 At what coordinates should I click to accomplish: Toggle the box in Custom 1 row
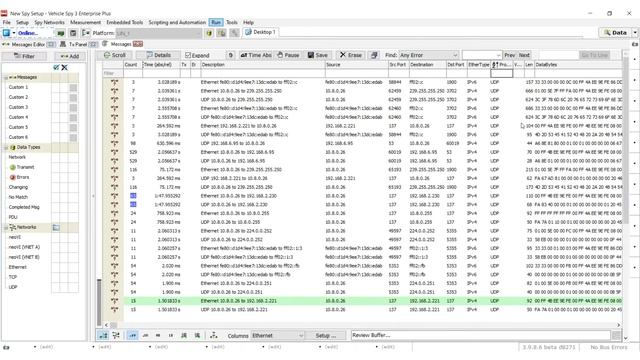[x=73, y=87]
